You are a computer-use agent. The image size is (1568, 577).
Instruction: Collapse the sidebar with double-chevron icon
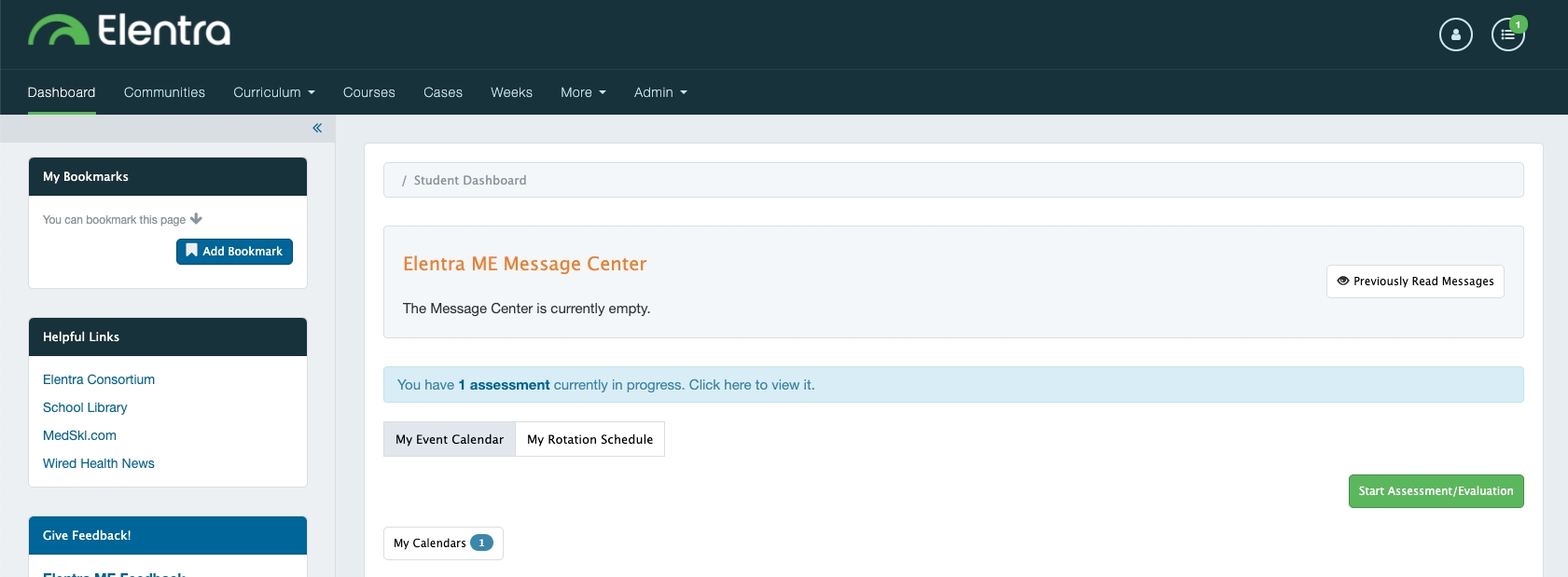point(317,128)
